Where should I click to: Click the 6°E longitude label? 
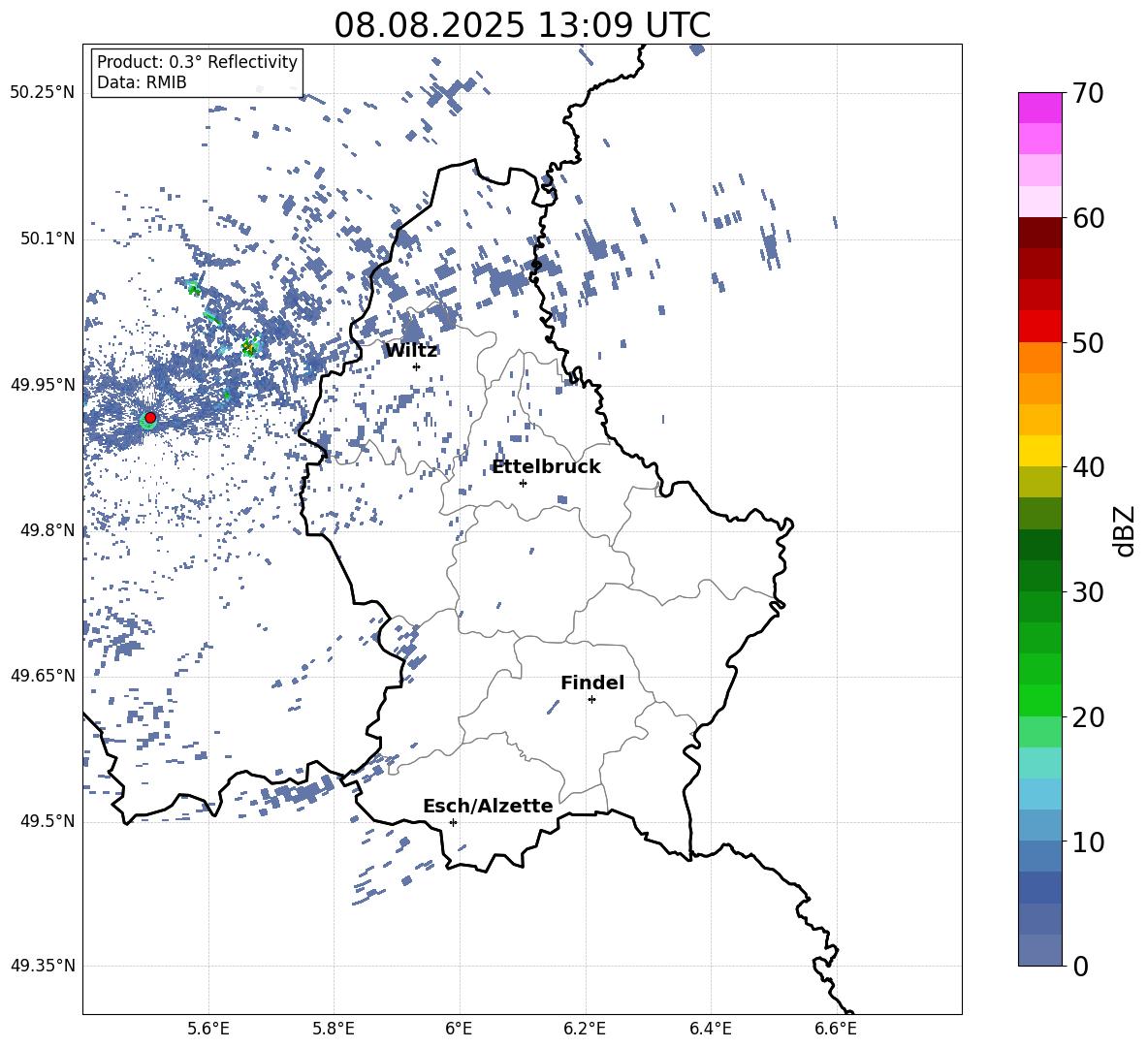(x=459, y=1029)
